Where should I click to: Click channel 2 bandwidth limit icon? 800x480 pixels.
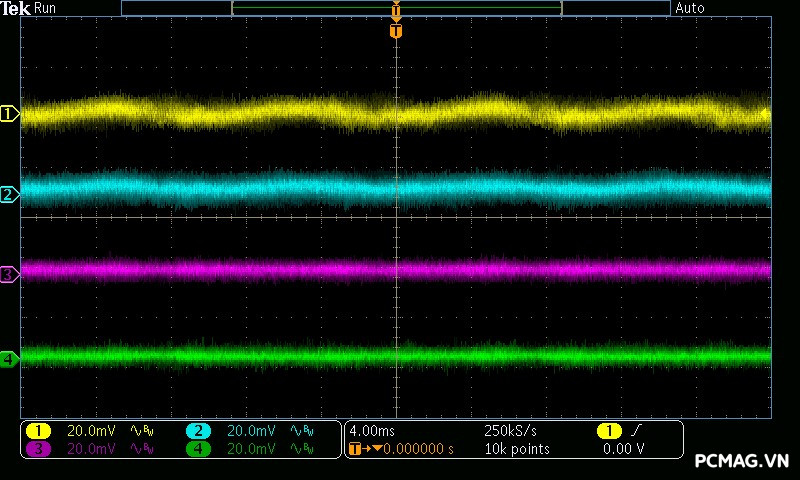300,431
